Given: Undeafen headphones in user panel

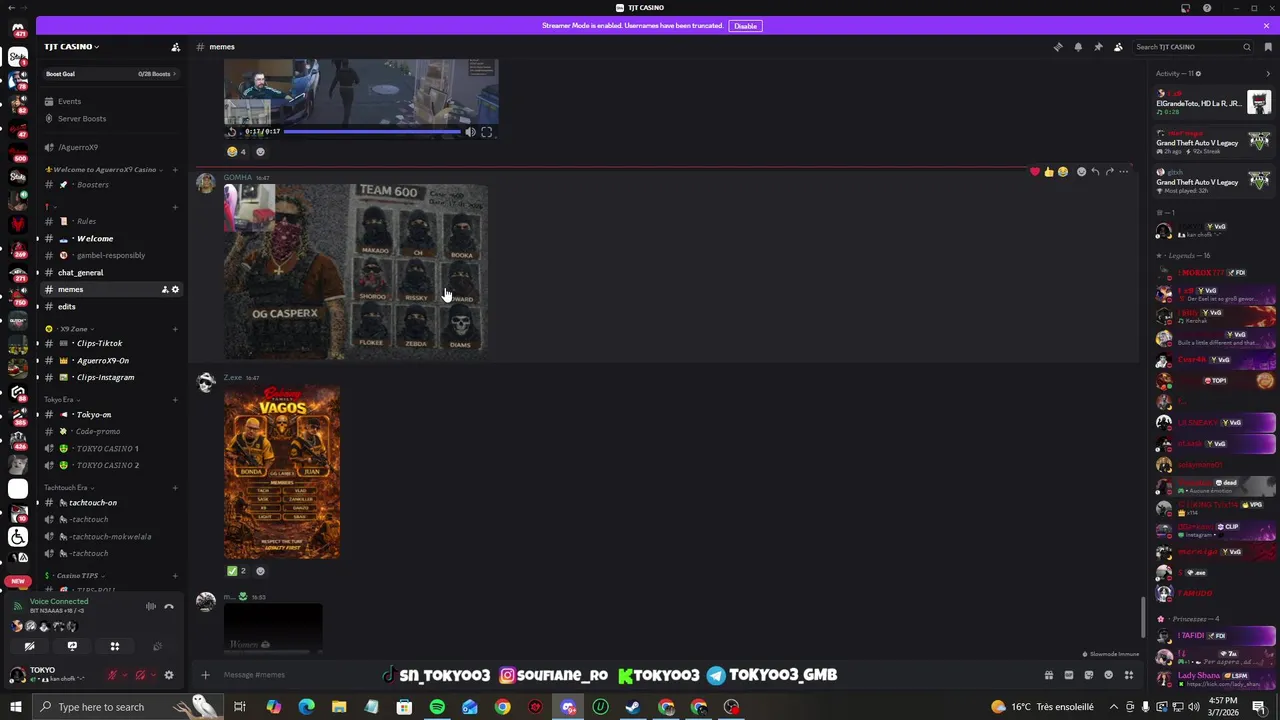Looking at the screenshot, I should click(141, 675).
